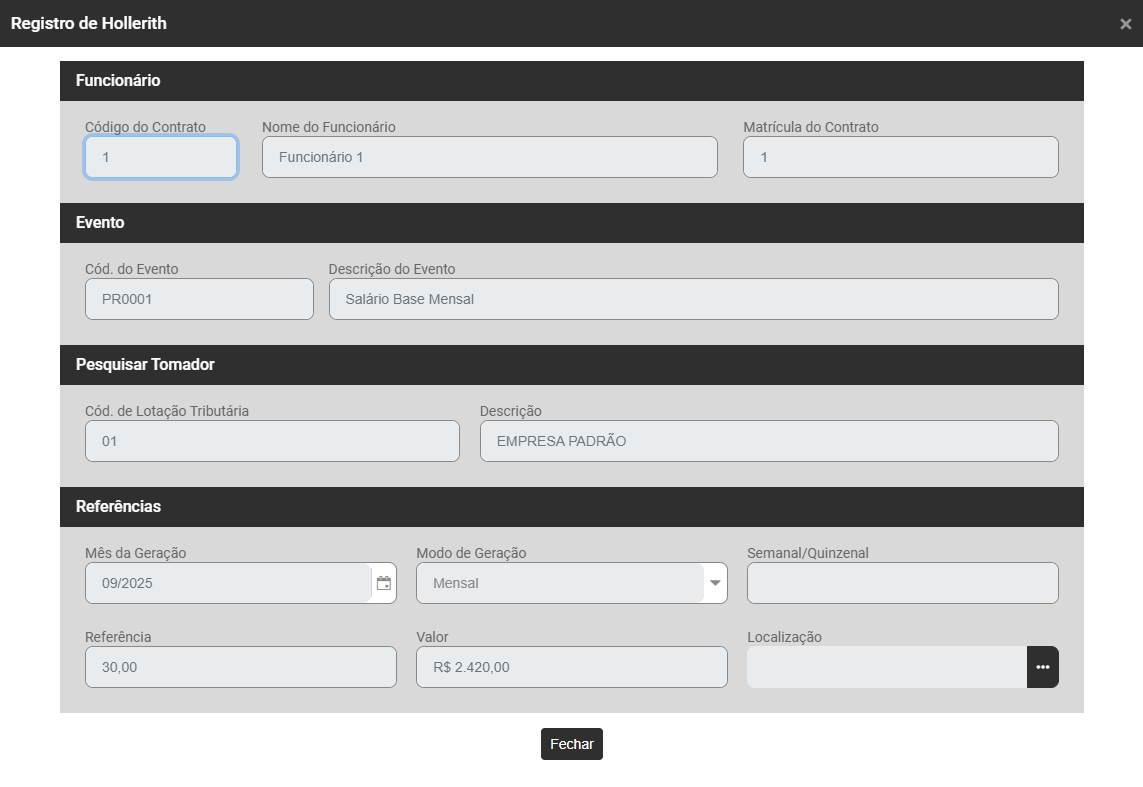The width and height of the screenshot is (1143, 787).
Task: Focus the Código do Contrato field
Action: click(x=161, y=157)
